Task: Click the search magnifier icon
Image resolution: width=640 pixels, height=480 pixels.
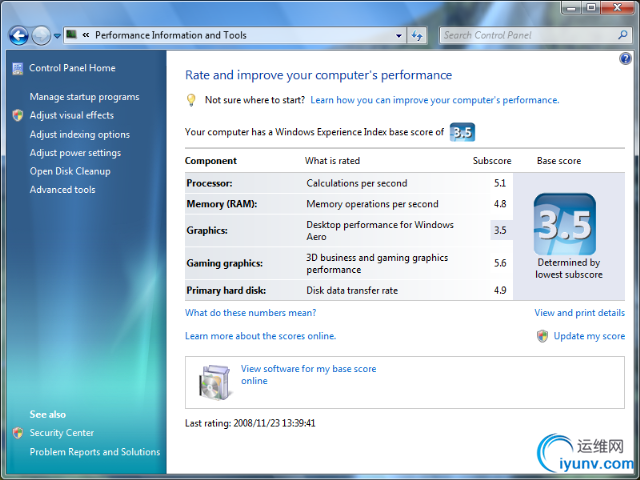Action: (623, 35)
